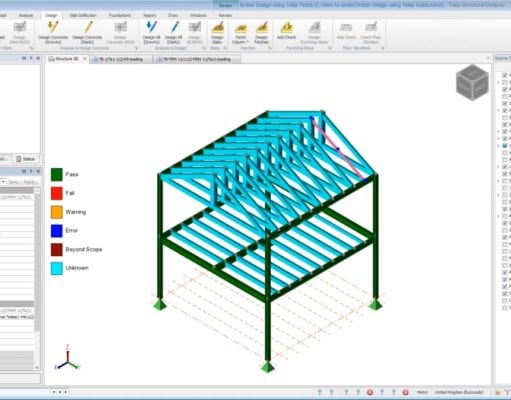The height and width of the screenshot is (400, 511).
Task: Open the Review ribbon tab
Action: click(225, 15)
